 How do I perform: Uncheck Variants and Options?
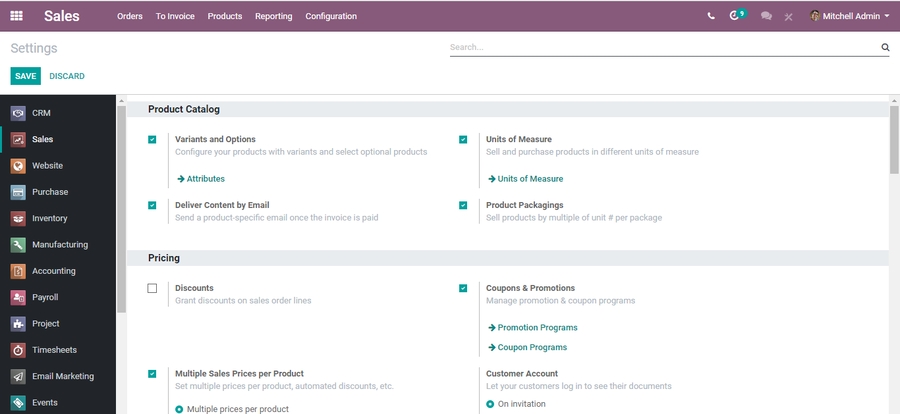(x=152, y=139)
